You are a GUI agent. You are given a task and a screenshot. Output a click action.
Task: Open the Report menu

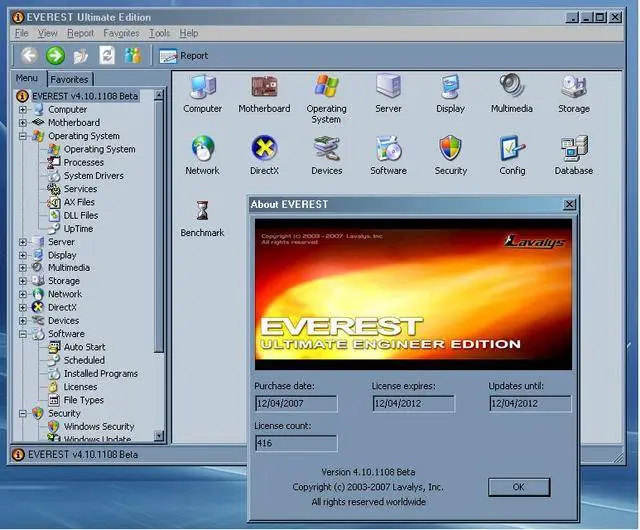tap(80, 33)
